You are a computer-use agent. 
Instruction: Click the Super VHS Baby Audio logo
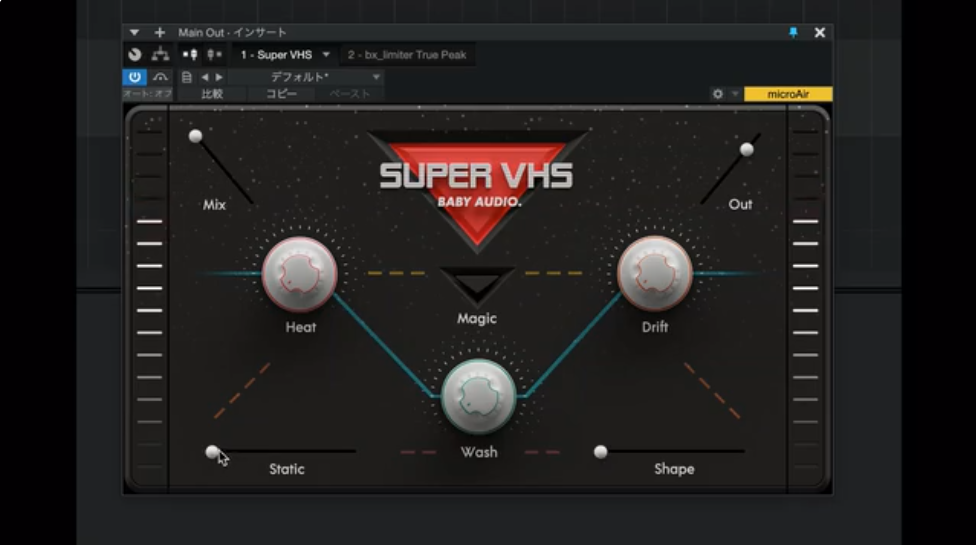tap(477, 190)
